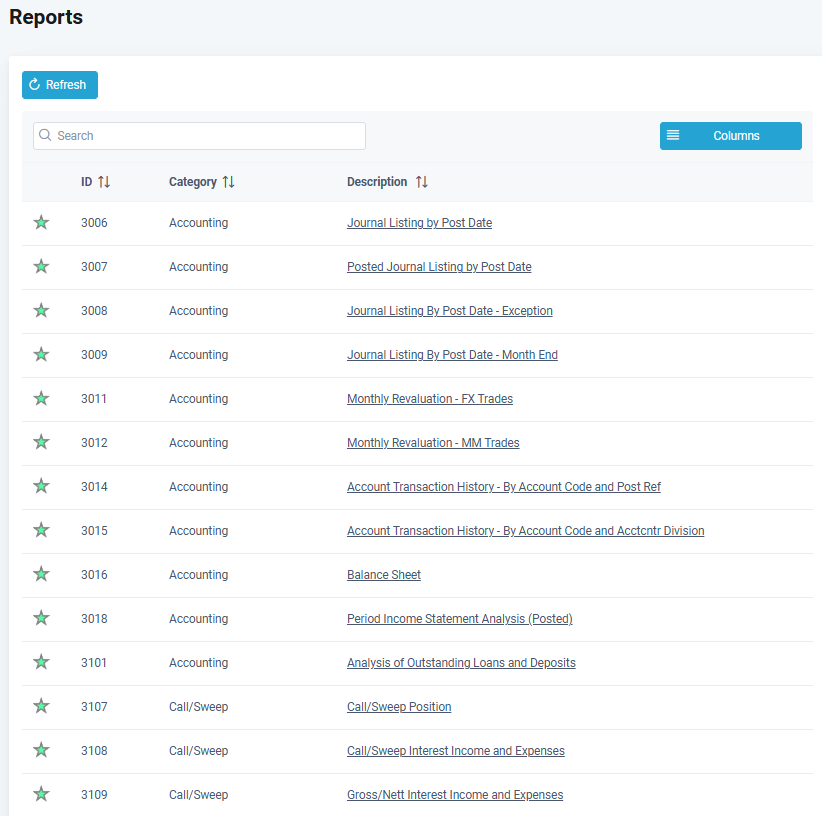Sort reports by the ID column arrows
The image size is (822, 816).
(104, 182)
